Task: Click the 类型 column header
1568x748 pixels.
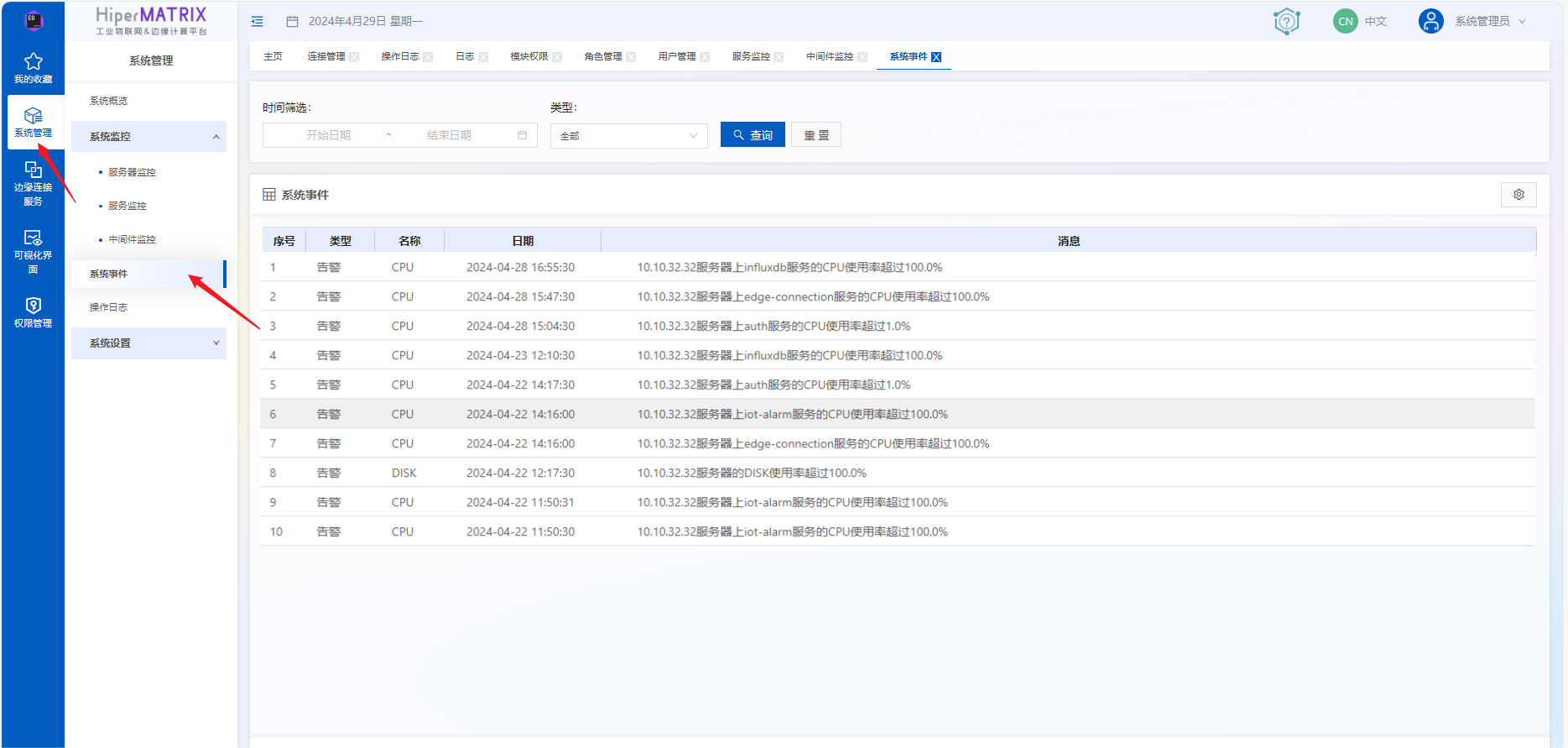Action: point(341,241)
